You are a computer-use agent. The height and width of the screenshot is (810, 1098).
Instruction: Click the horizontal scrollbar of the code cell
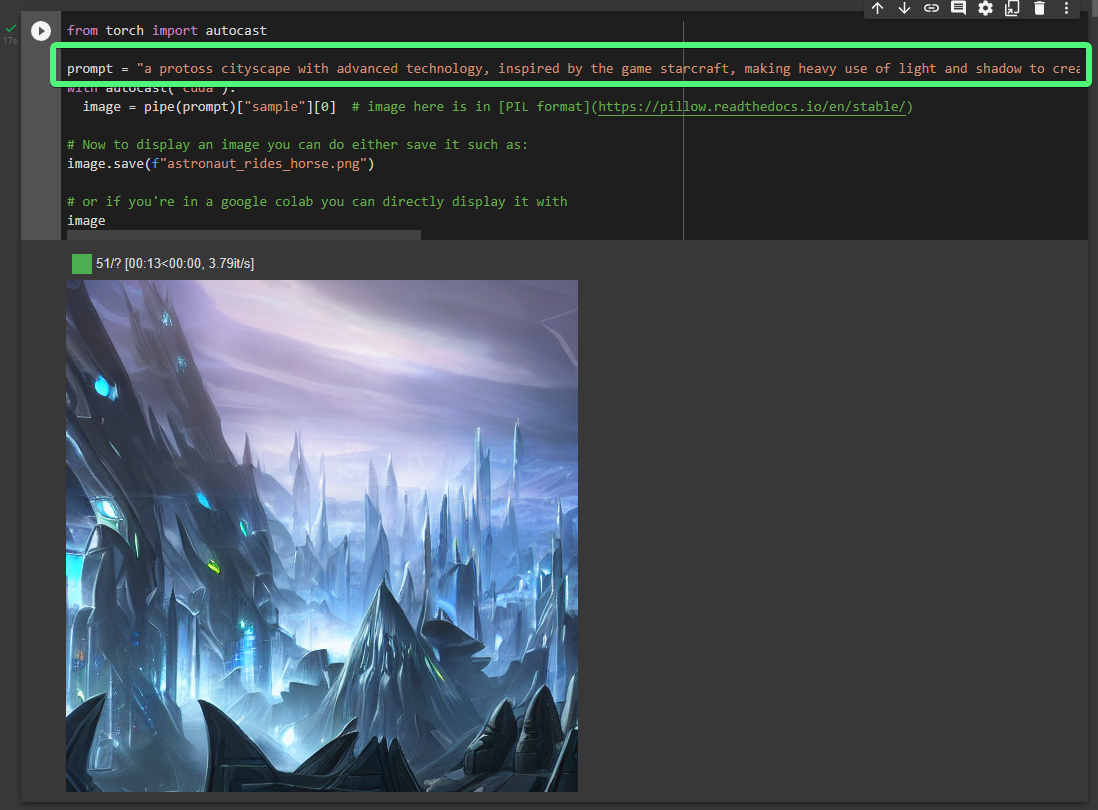click(x=244, y=235)
